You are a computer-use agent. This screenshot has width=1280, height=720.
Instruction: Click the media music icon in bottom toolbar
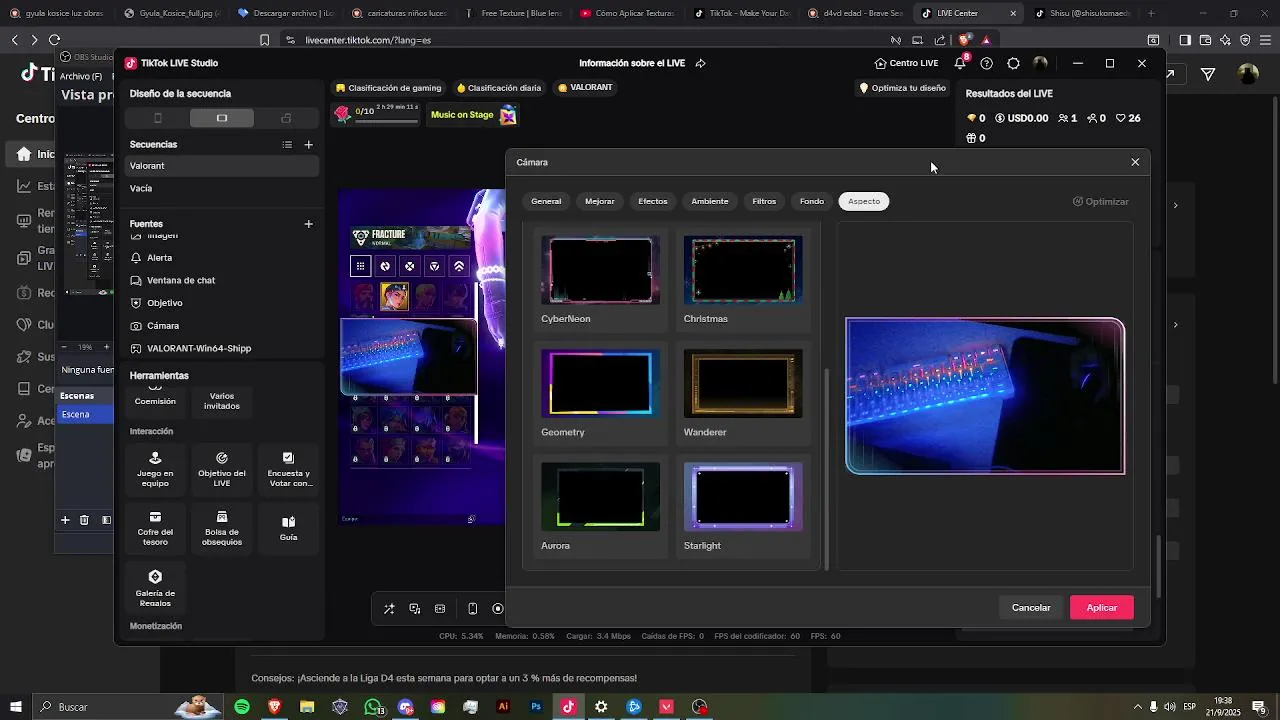(x=415, y=609)
